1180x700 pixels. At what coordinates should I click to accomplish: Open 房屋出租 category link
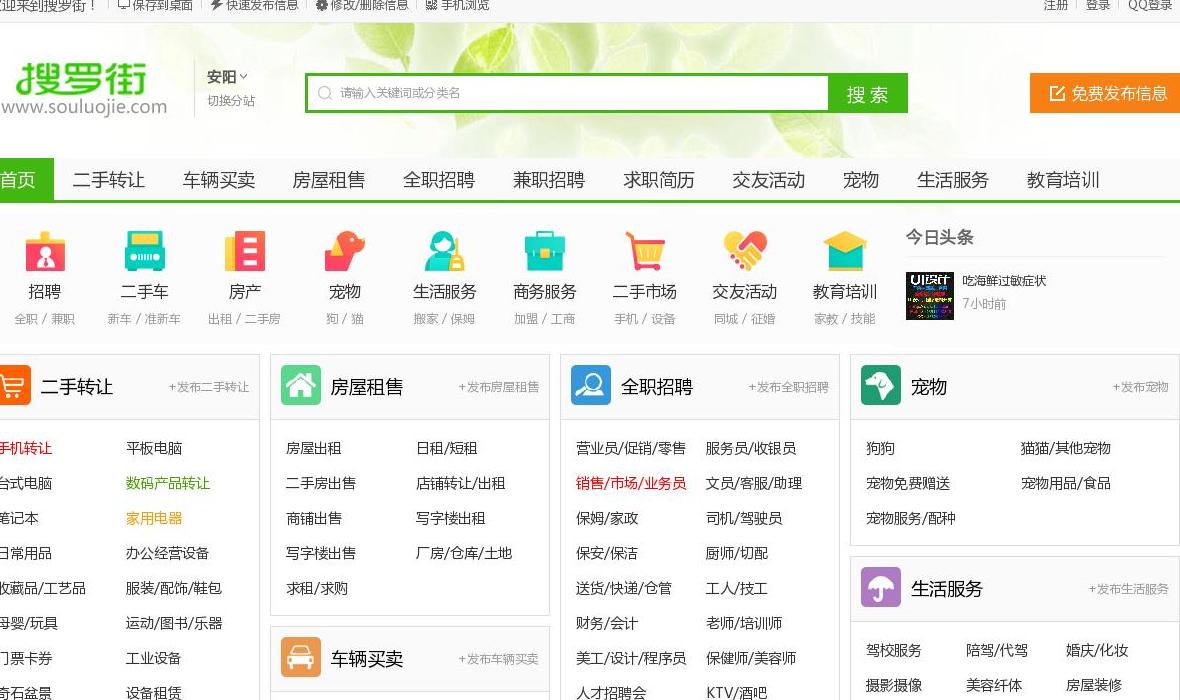pos(314,448)
